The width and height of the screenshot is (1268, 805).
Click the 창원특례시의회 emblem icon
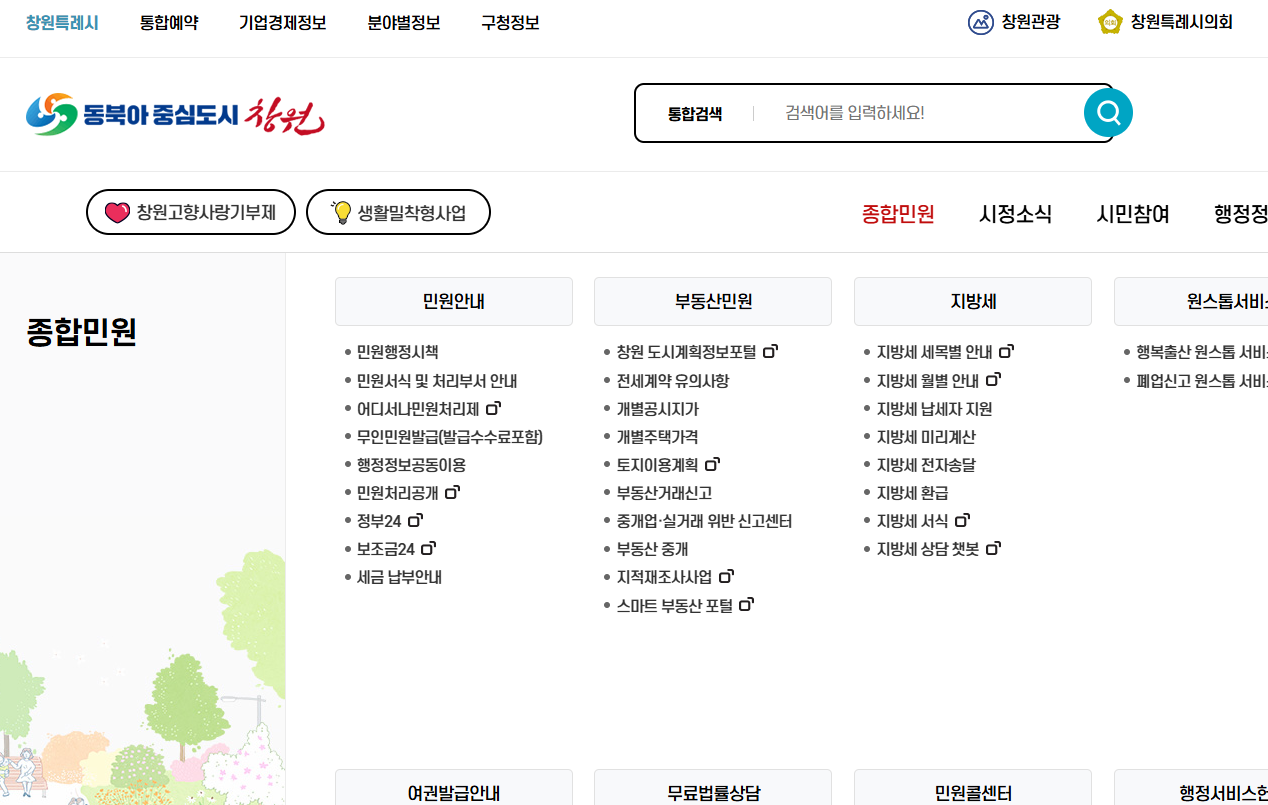(1109, 21)
